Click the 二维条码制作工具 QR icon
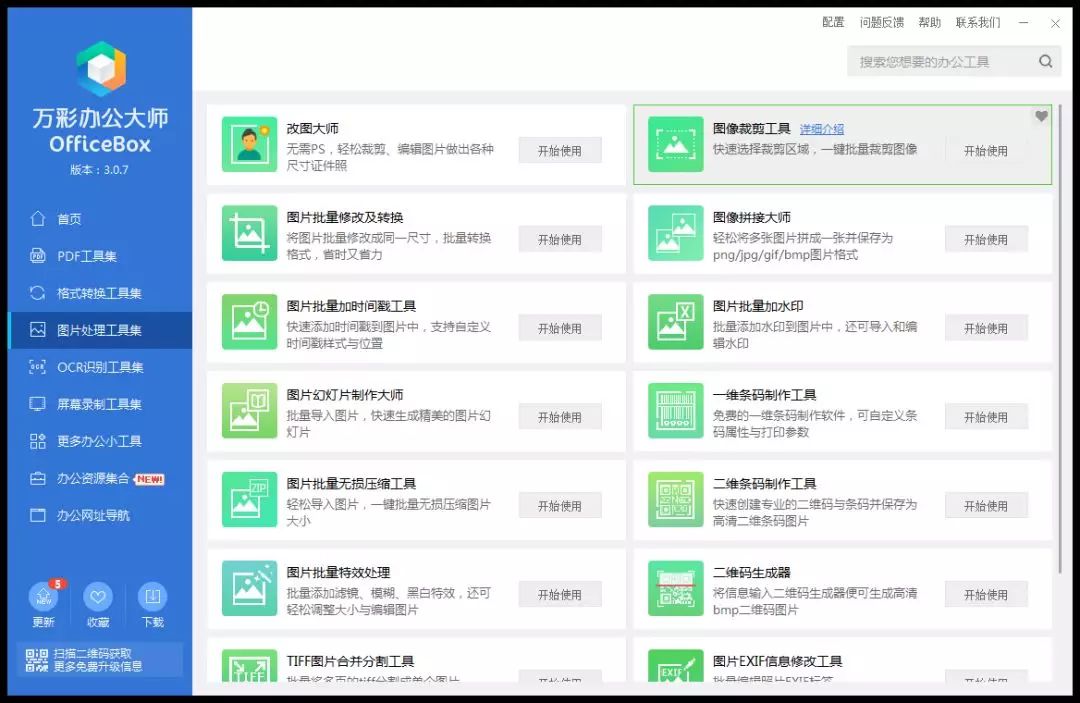This screenshot has width=1080, height=703. tap(675, 499)
